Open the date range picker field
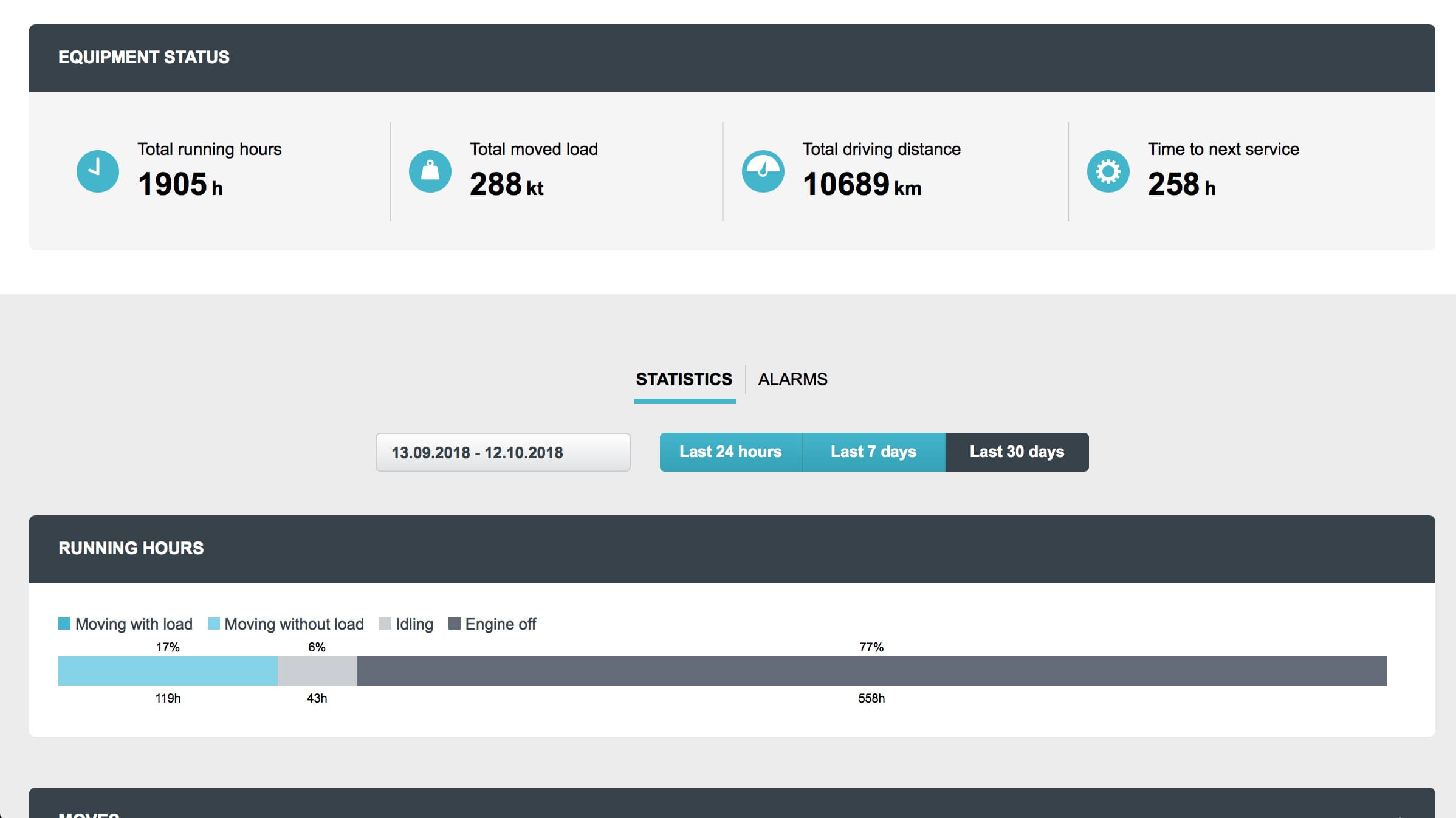This screenshot has width=1456, height=818. point(503,452)
